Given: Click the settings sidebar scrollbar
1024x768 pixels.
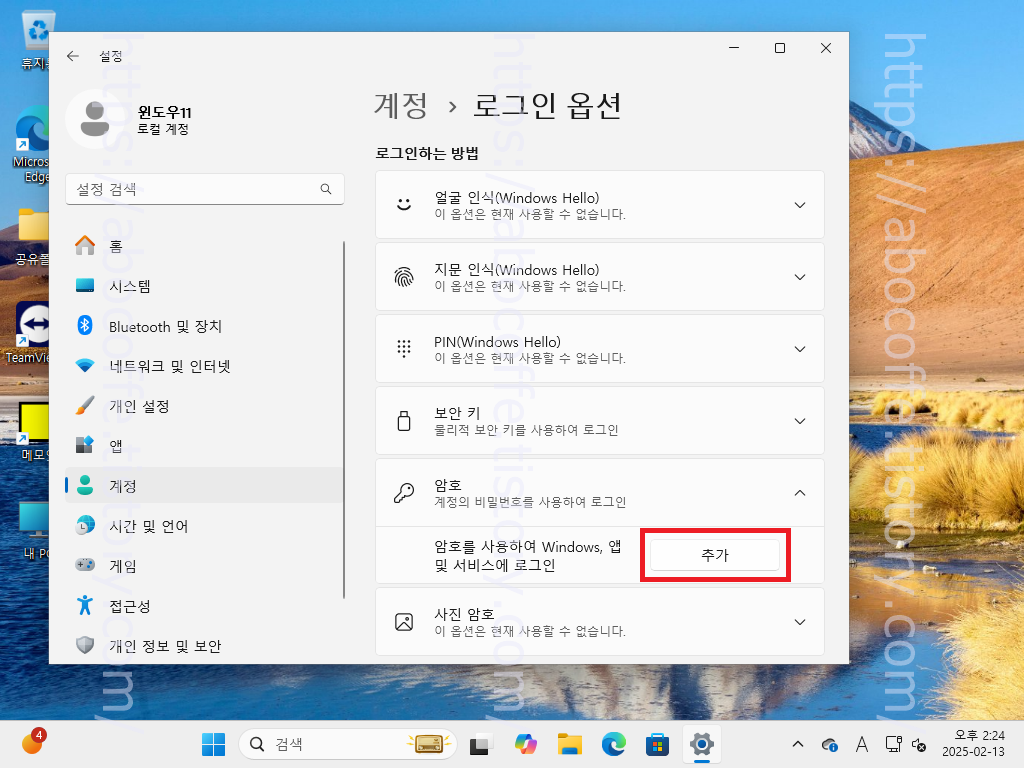Looking at the screenshot, I should (x=344, y=419).
